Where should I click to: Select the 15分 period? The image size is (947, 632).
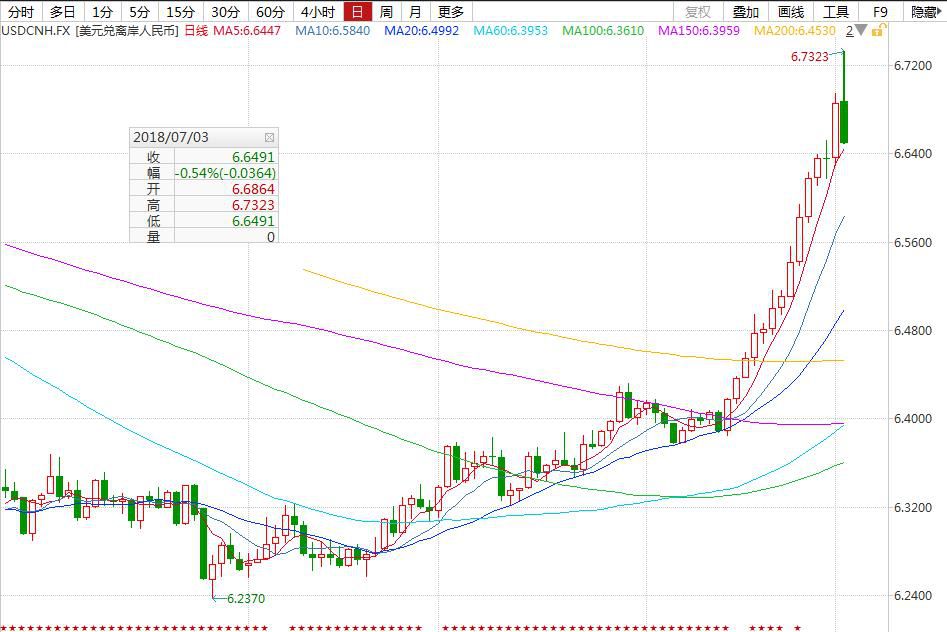click(x=180, y=12)
